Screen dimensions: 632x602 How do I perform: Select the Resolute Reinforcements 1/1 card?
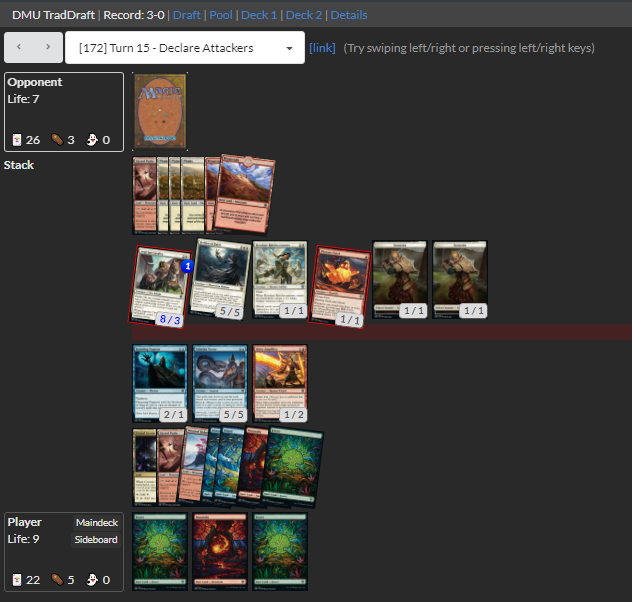[x=280, y=280]
